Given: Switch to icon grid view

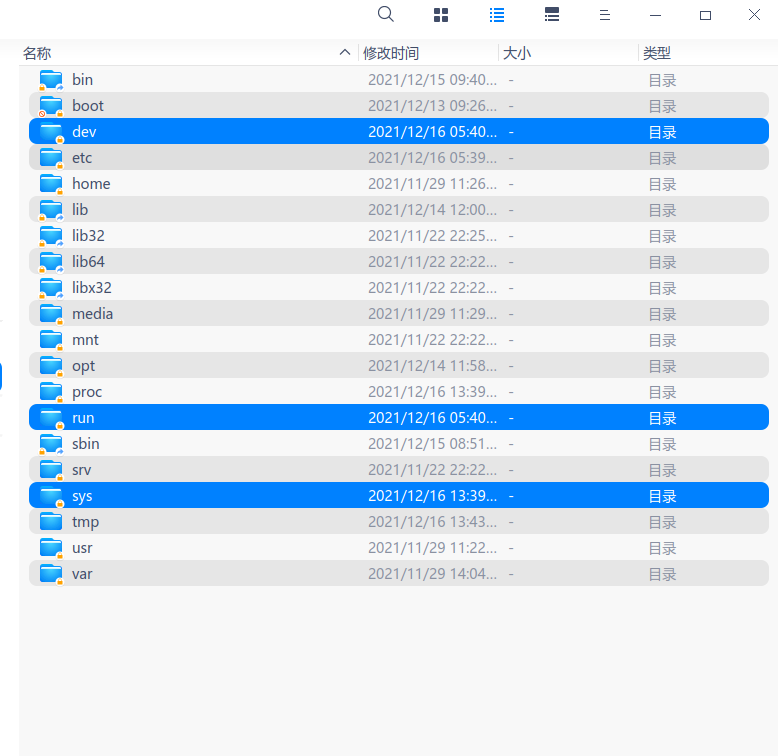Looking at the screenshot, I should point(441,15).
